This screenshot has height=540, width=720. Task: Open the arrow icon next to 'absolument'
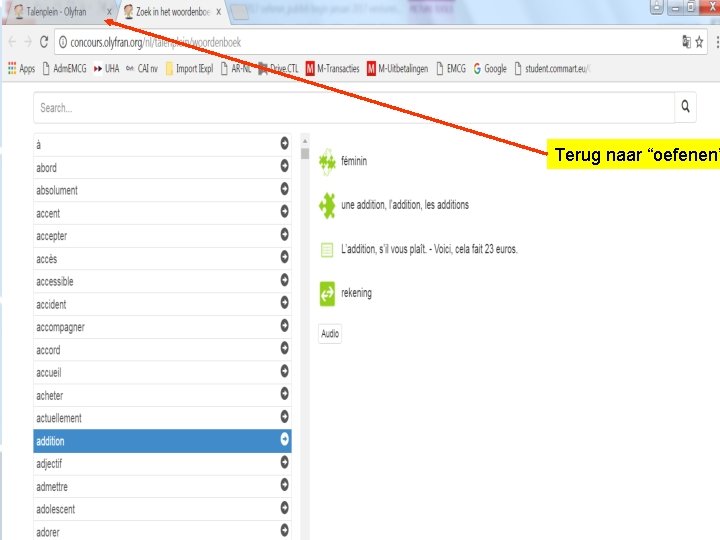(x=284, y=189)
